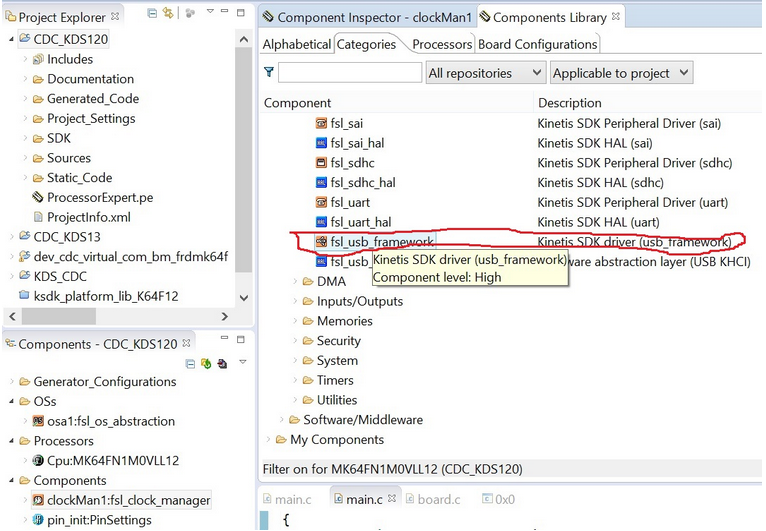
Task: Collapse the Processors folder in Components
Action: [x=11, y=441]
